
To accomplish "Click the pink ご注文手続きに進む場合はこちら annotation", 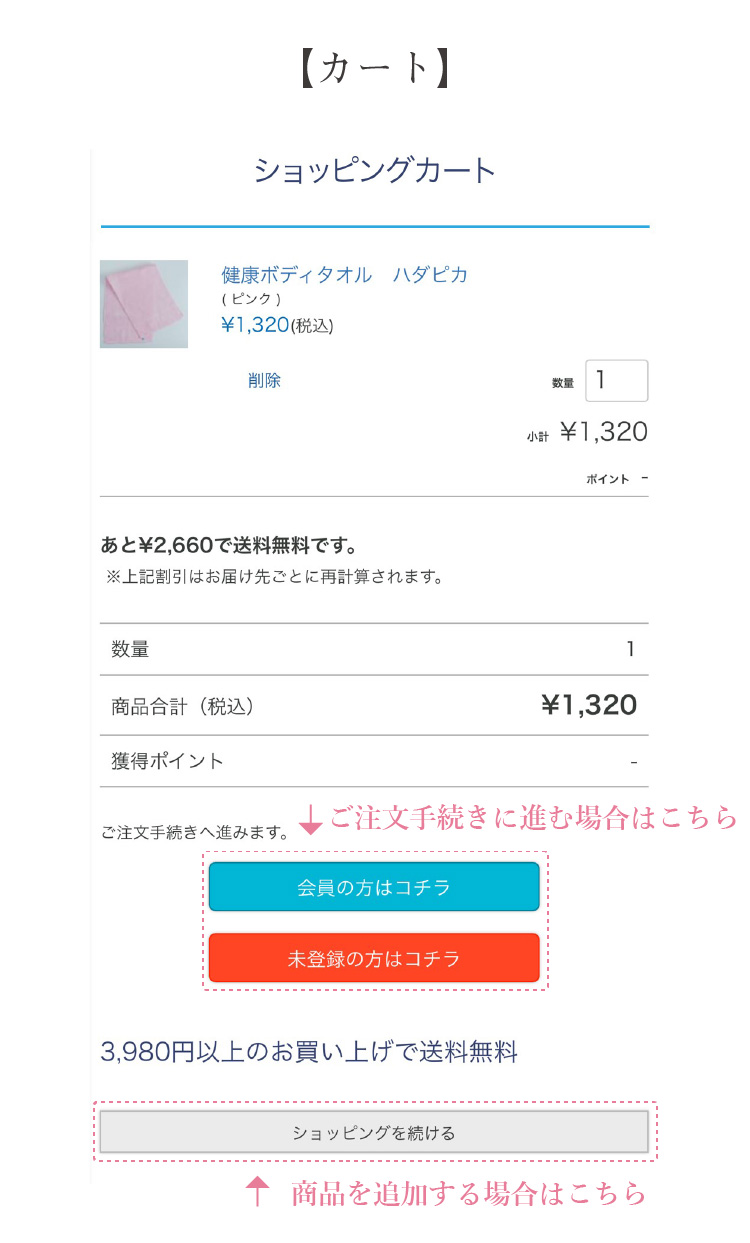I will point(532,818).
